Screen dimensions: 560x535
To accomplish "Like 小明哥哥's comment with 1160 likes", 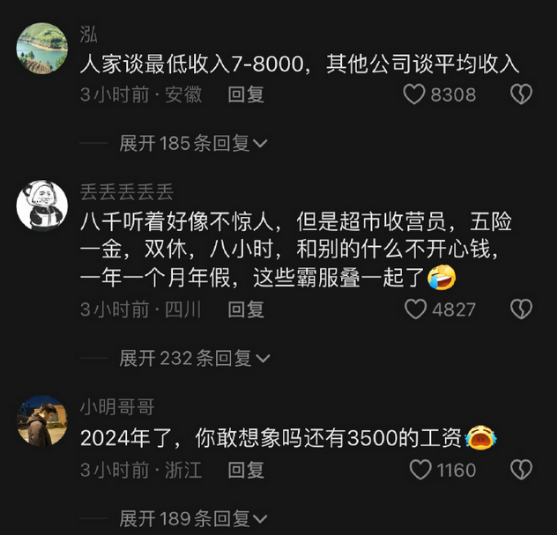I will pyautogui.click(x=420, y=470).
